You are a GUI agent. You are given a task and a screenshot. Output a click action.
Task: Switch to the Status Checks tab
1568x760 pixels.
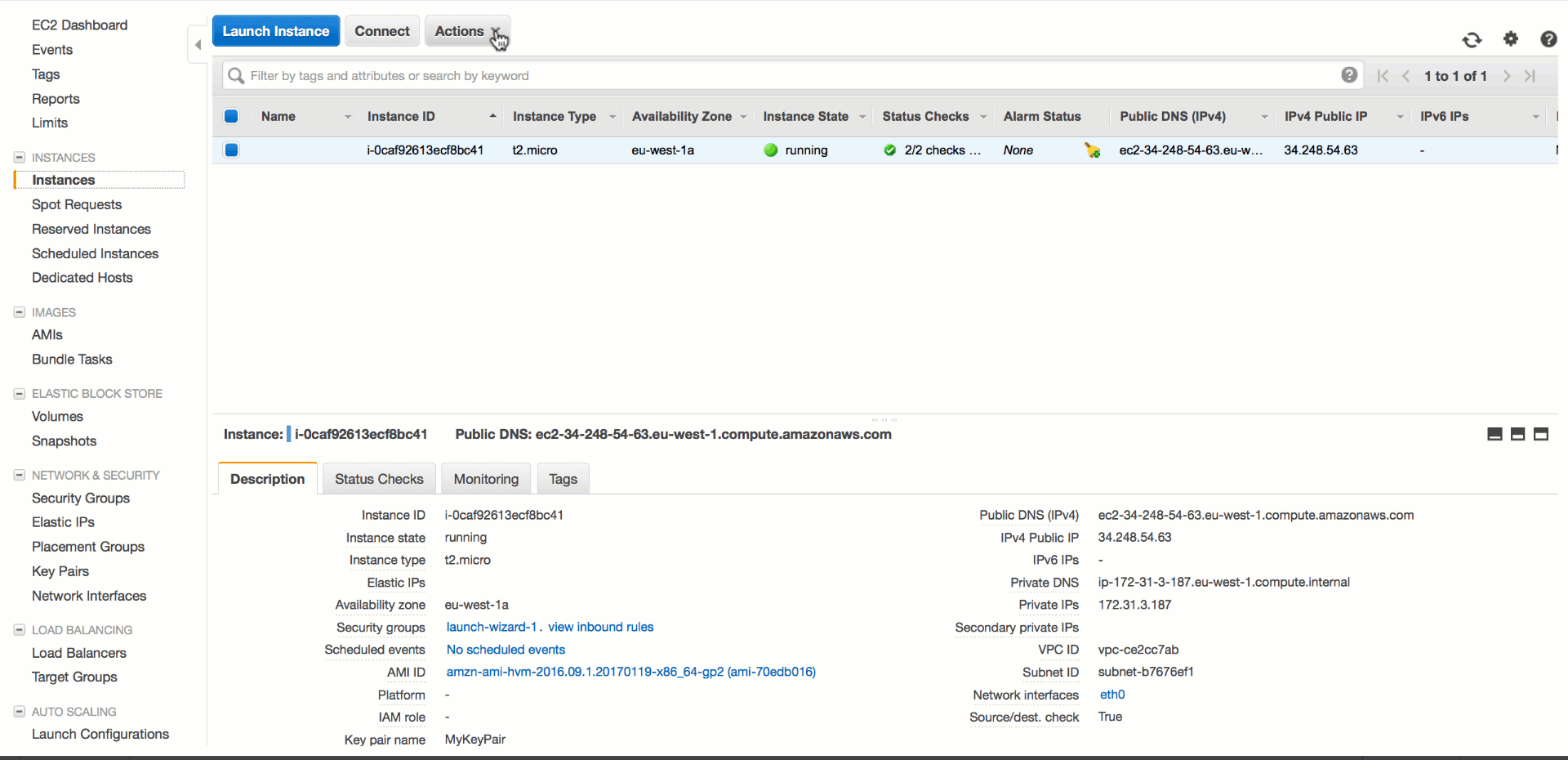coord(379,479)
